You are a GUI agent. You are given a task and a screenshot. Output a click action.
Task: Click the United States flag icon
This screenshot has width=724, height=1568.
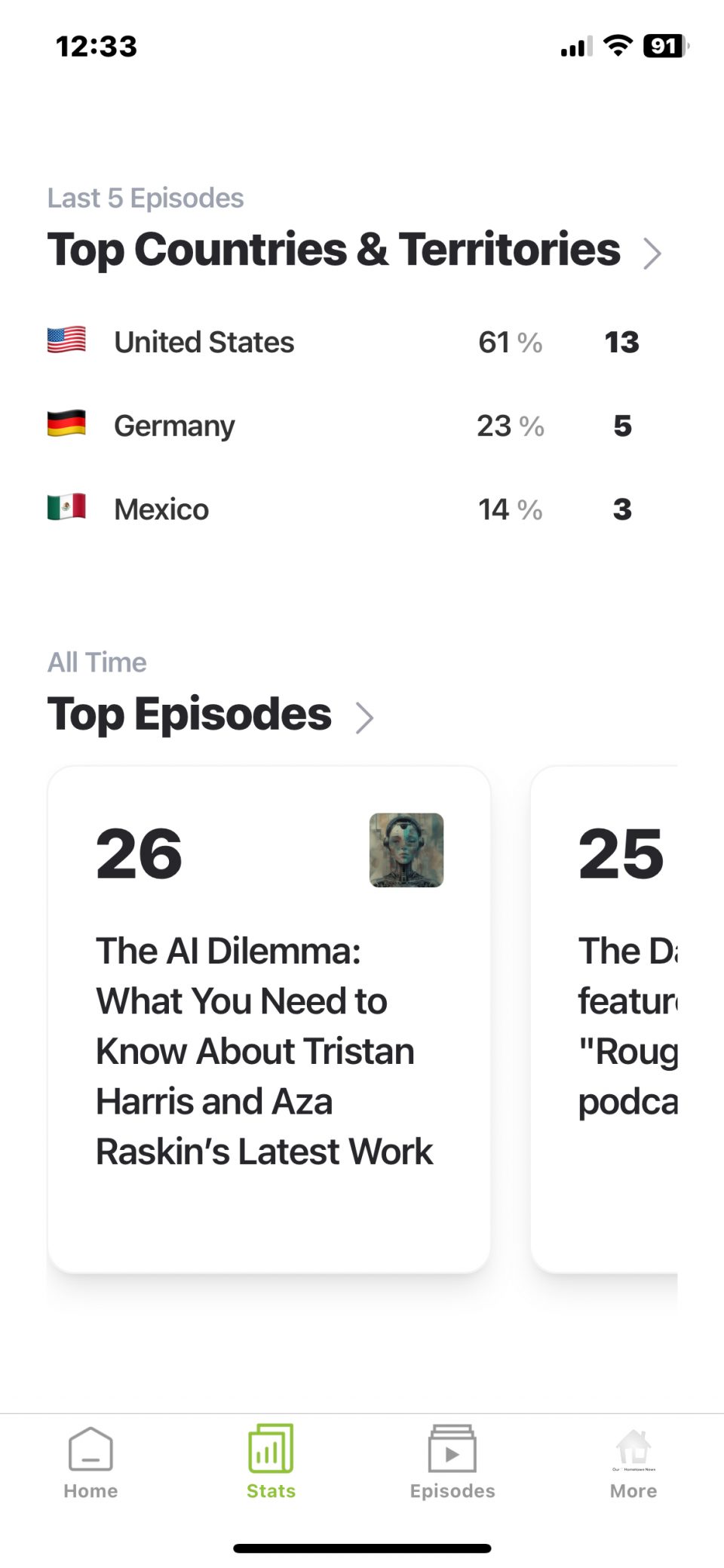coord(66,341)
